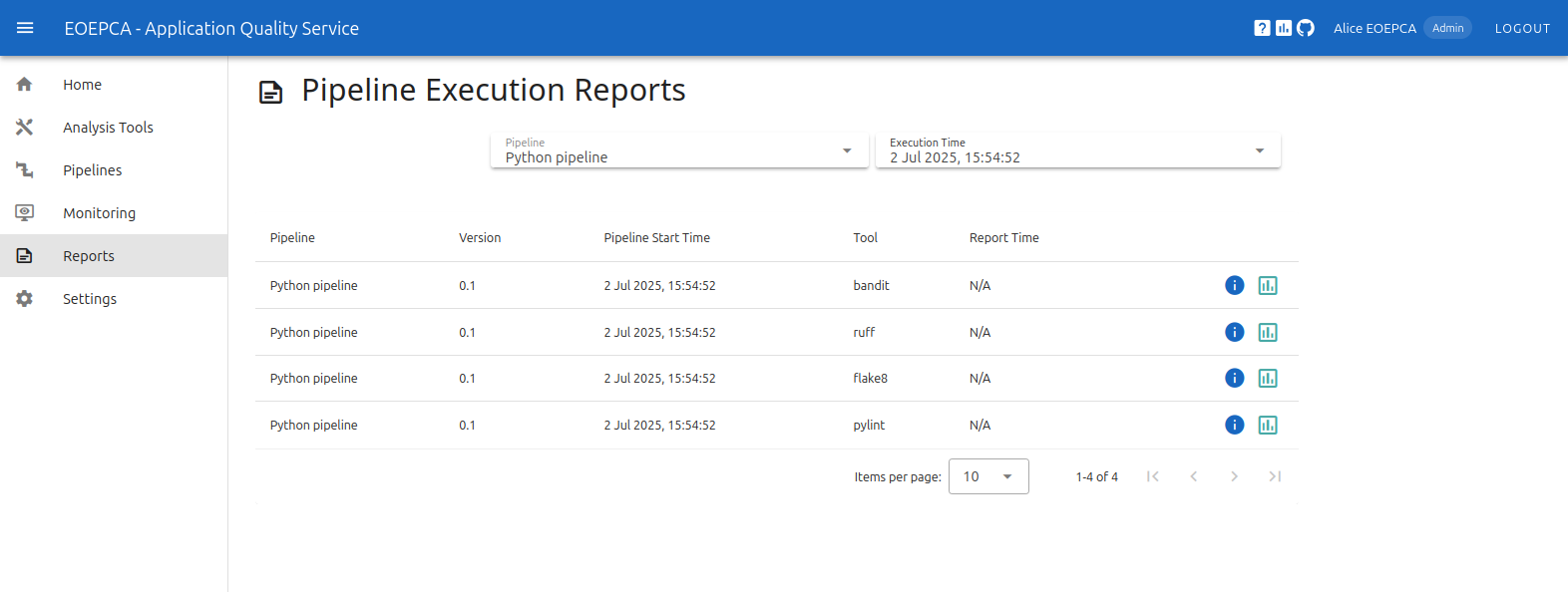The image size is (1568, 592).
Task: Go to the previous page of results
Action: point(1193,476)
